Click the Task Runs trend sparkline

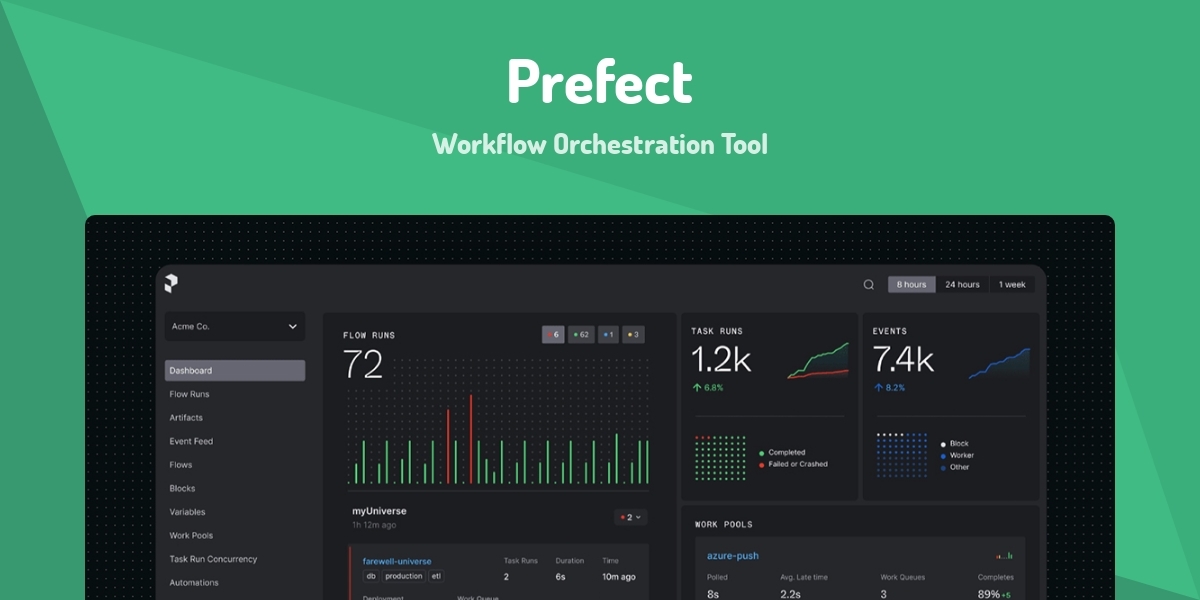pos(817,361)
